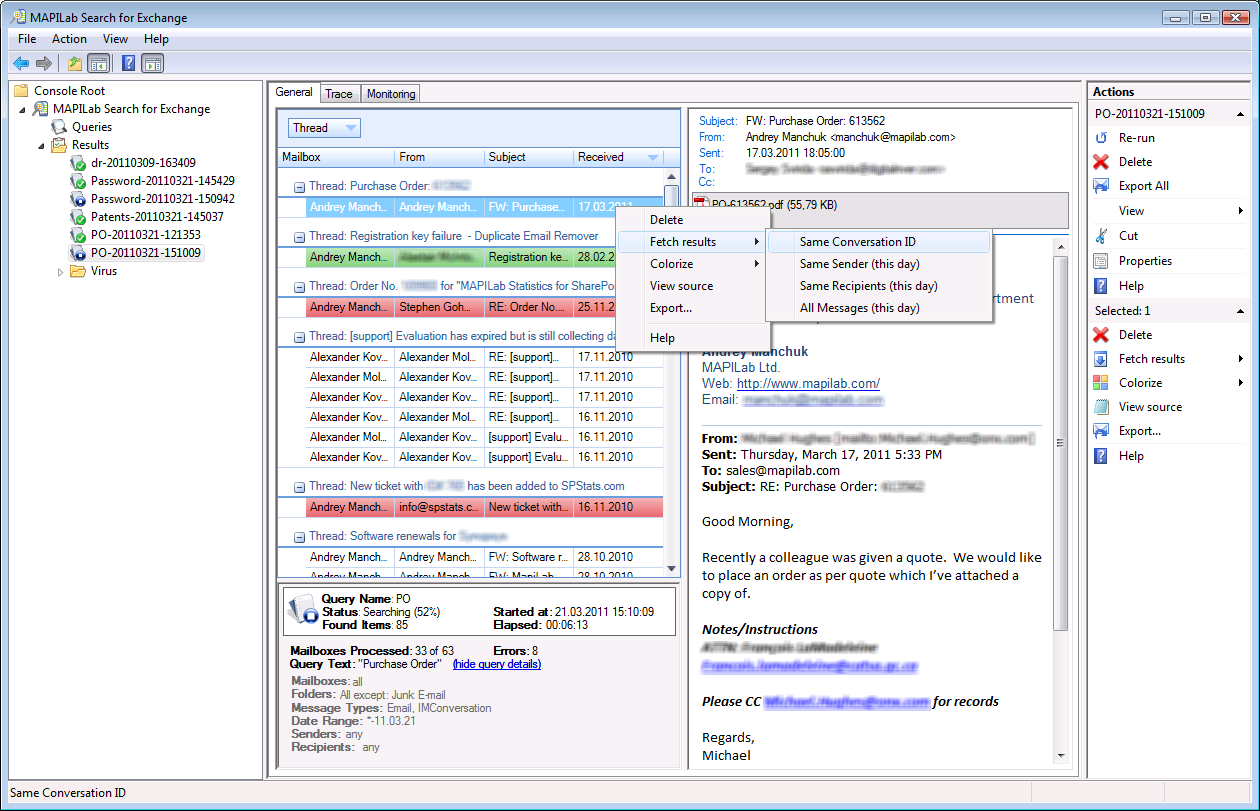The width and height of the screenshot is (1260, 811).
Task: Click the blue Help toolbar icon
Action: [128, 63]
